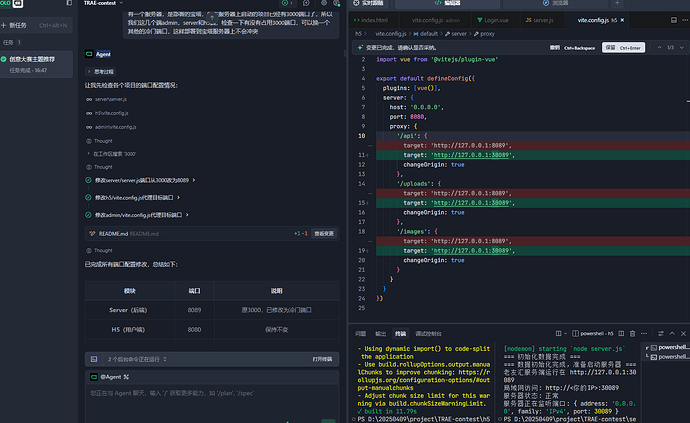Click the new chat plus-bubble icon
The height and width of the screenshot is (423, 690).
point(306,3)
